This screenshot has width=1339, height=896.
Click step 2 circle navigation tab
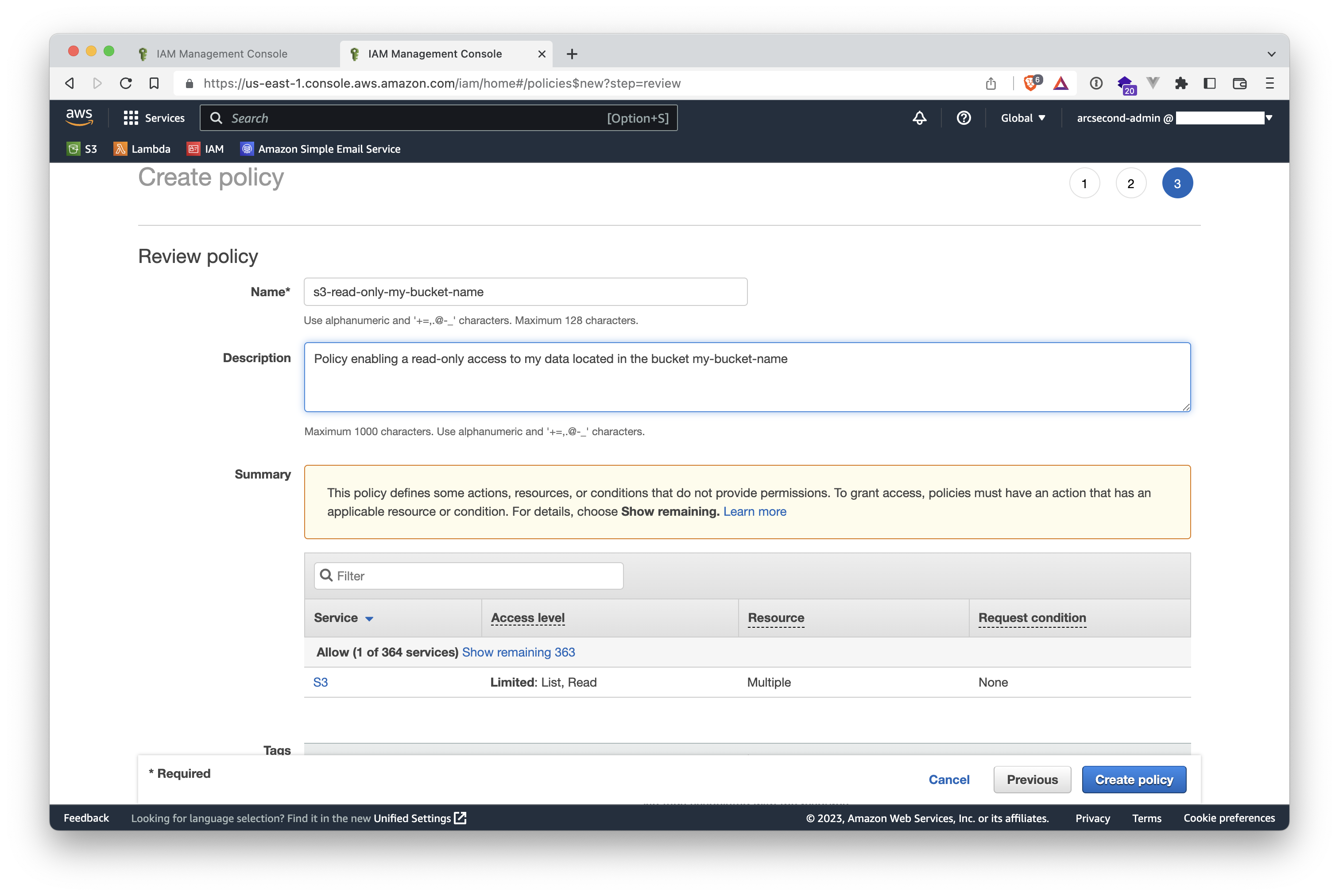(1130, 183)
